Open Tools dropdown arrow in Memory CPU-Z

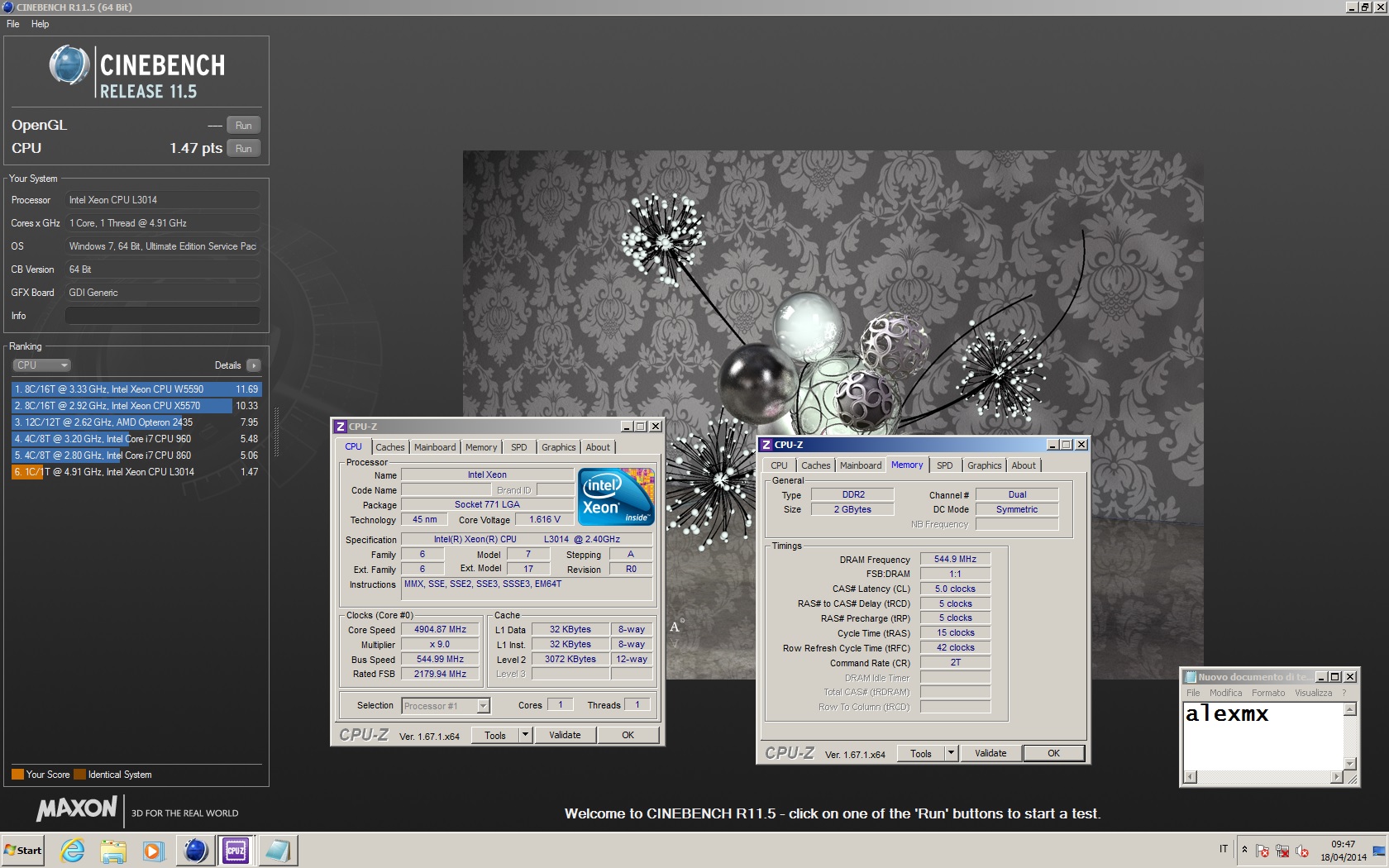951,753
